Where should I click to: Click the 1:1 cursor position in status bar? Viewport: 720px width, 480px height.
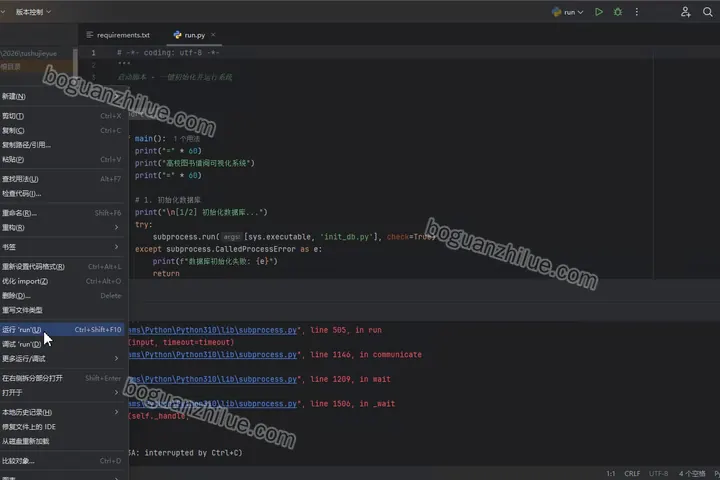pos(611,474)
